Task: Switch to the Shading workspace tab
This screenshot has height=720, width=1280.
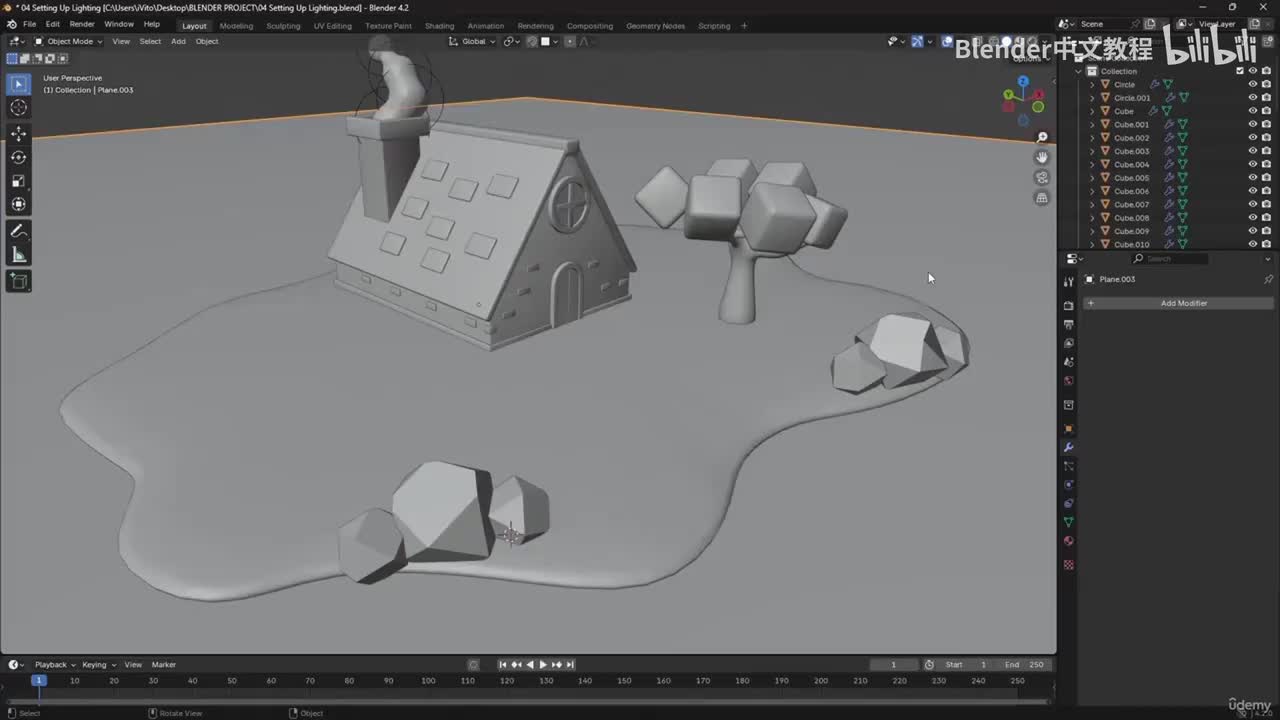Action: [439, 26]
